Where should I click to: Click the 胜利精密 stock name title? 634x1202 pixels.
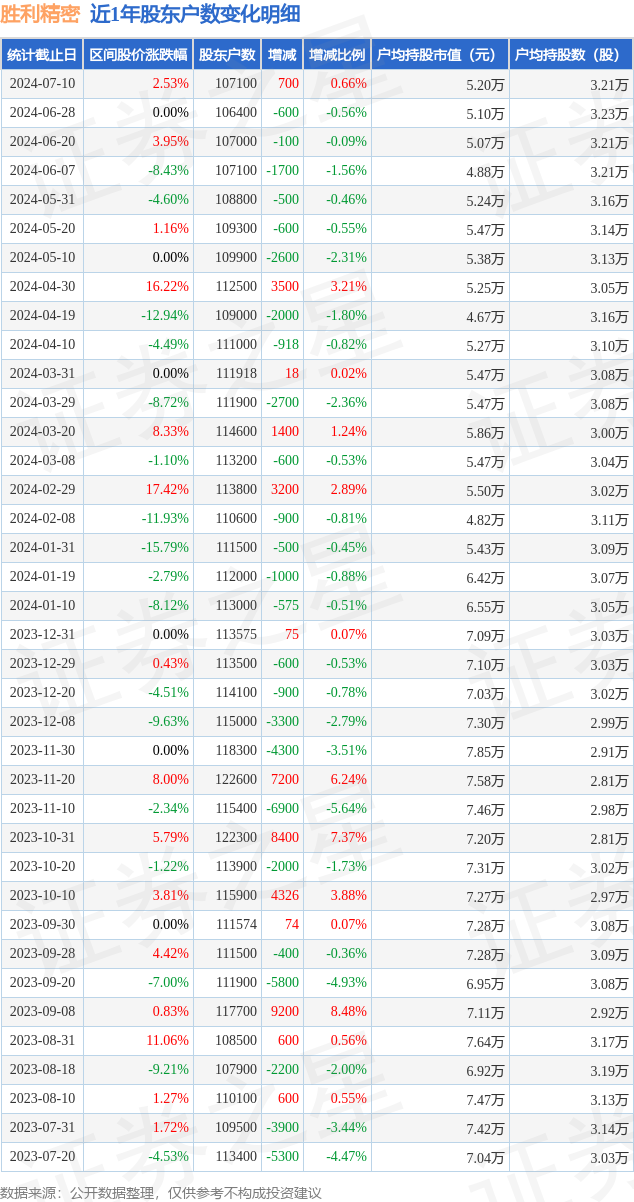40,14
